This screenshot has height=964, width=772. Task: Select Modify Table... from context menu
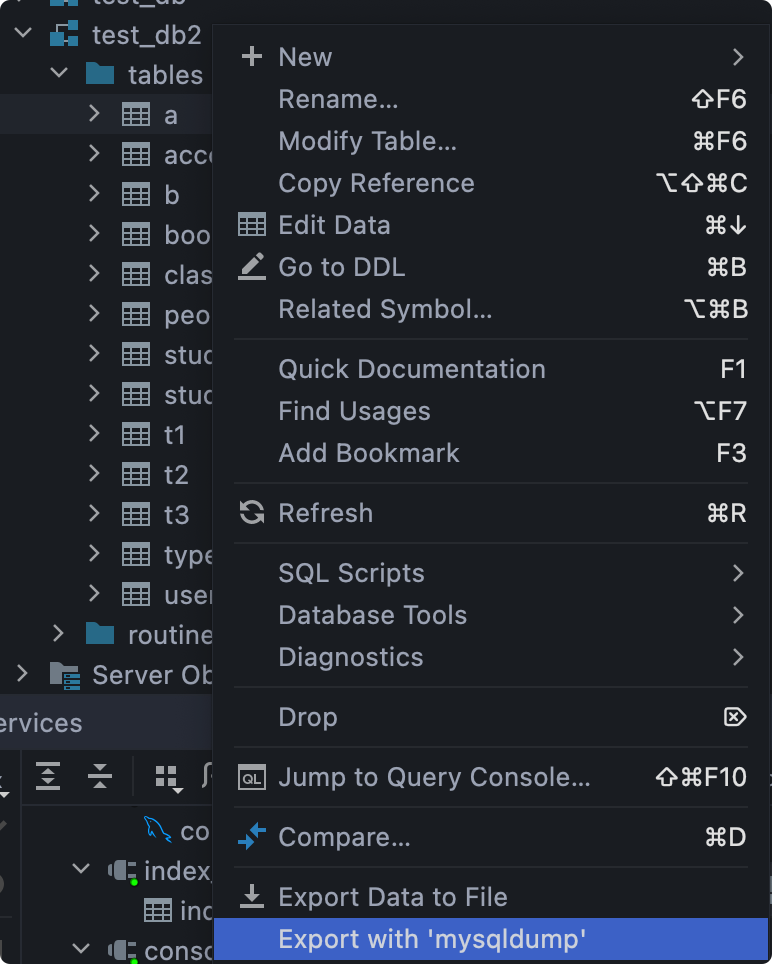tap(367, 141)
